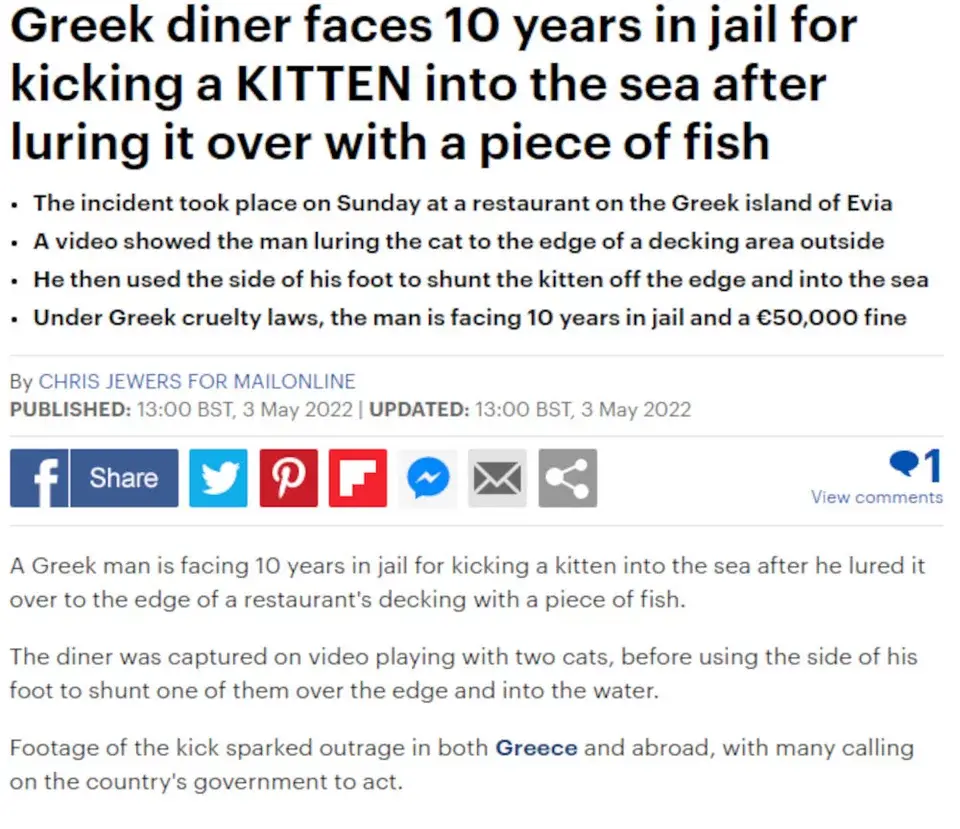Open the generic share options icon
960x829 pixels.
(567, 478)
